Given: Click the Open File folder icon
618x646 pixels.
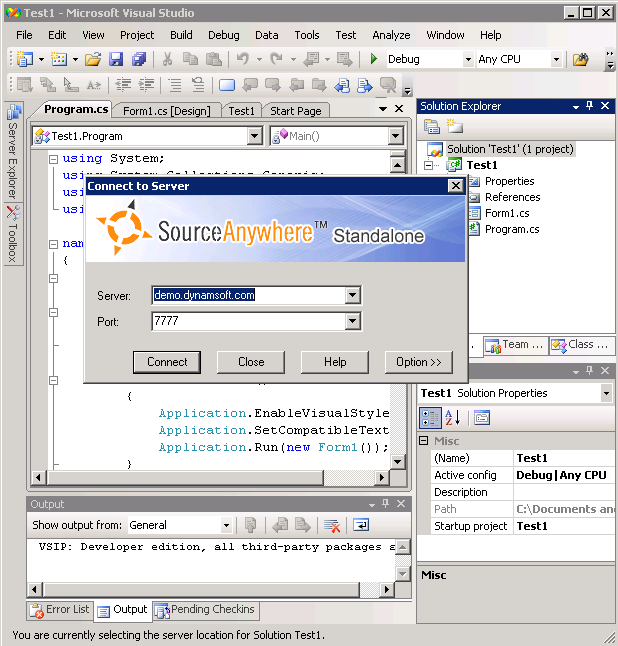Looking at the screenshot, I should [x=92, y=60].
